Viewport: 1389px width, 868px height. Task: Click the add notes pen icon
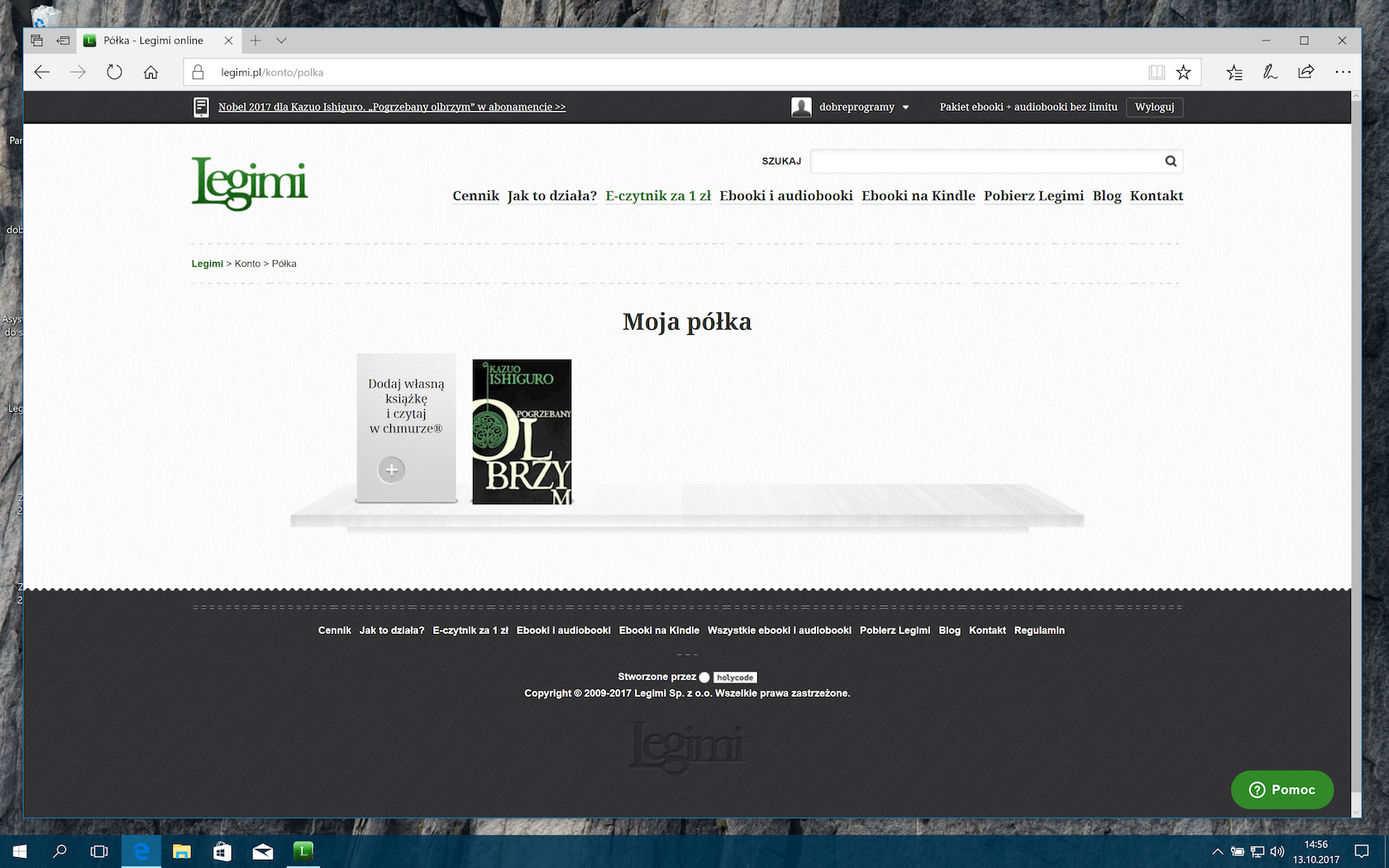click(1270, 72)
